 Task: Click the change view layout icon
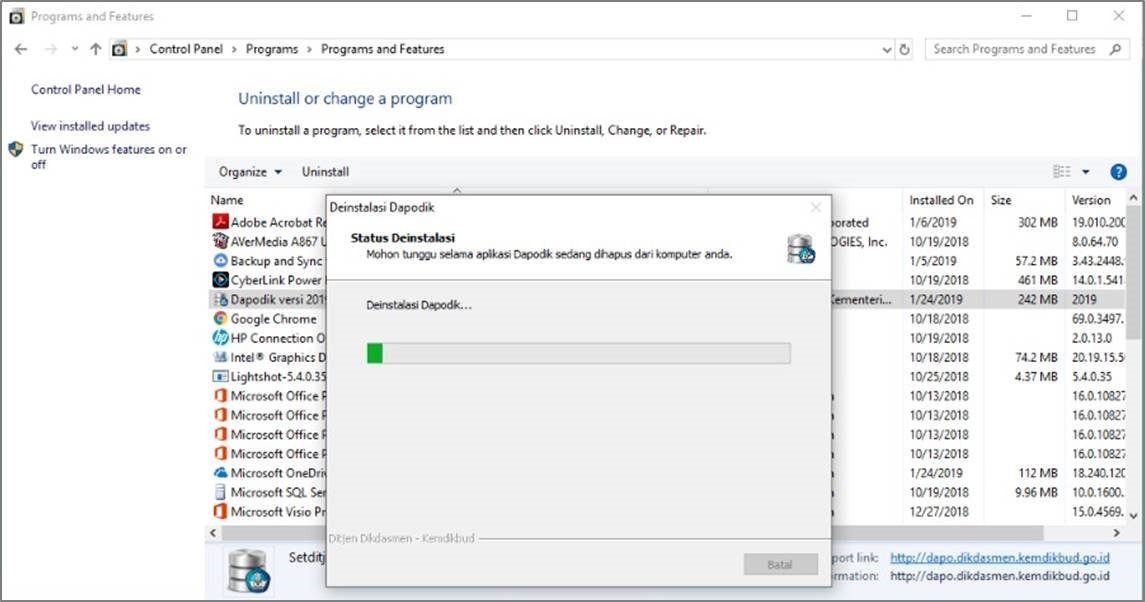pos(1061,172)
